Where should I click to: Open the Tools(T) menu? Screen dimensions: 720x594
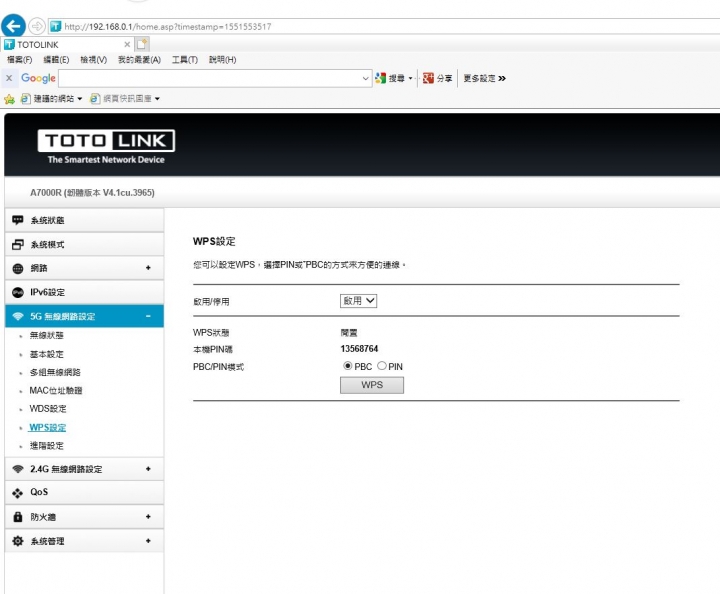tap(185, 60)
